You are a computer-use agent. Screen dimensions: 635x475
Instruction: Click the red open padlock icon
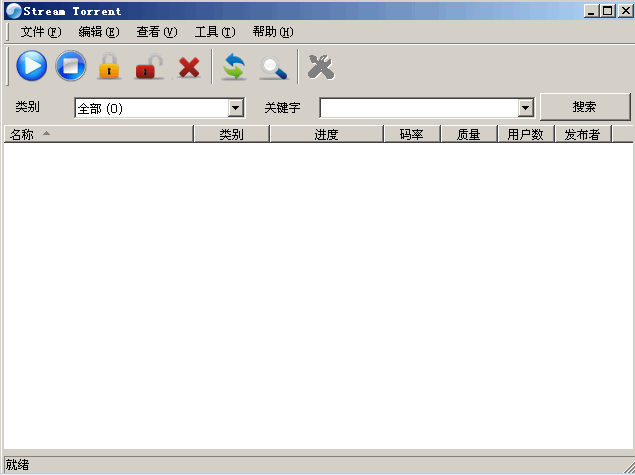point(149,66)
